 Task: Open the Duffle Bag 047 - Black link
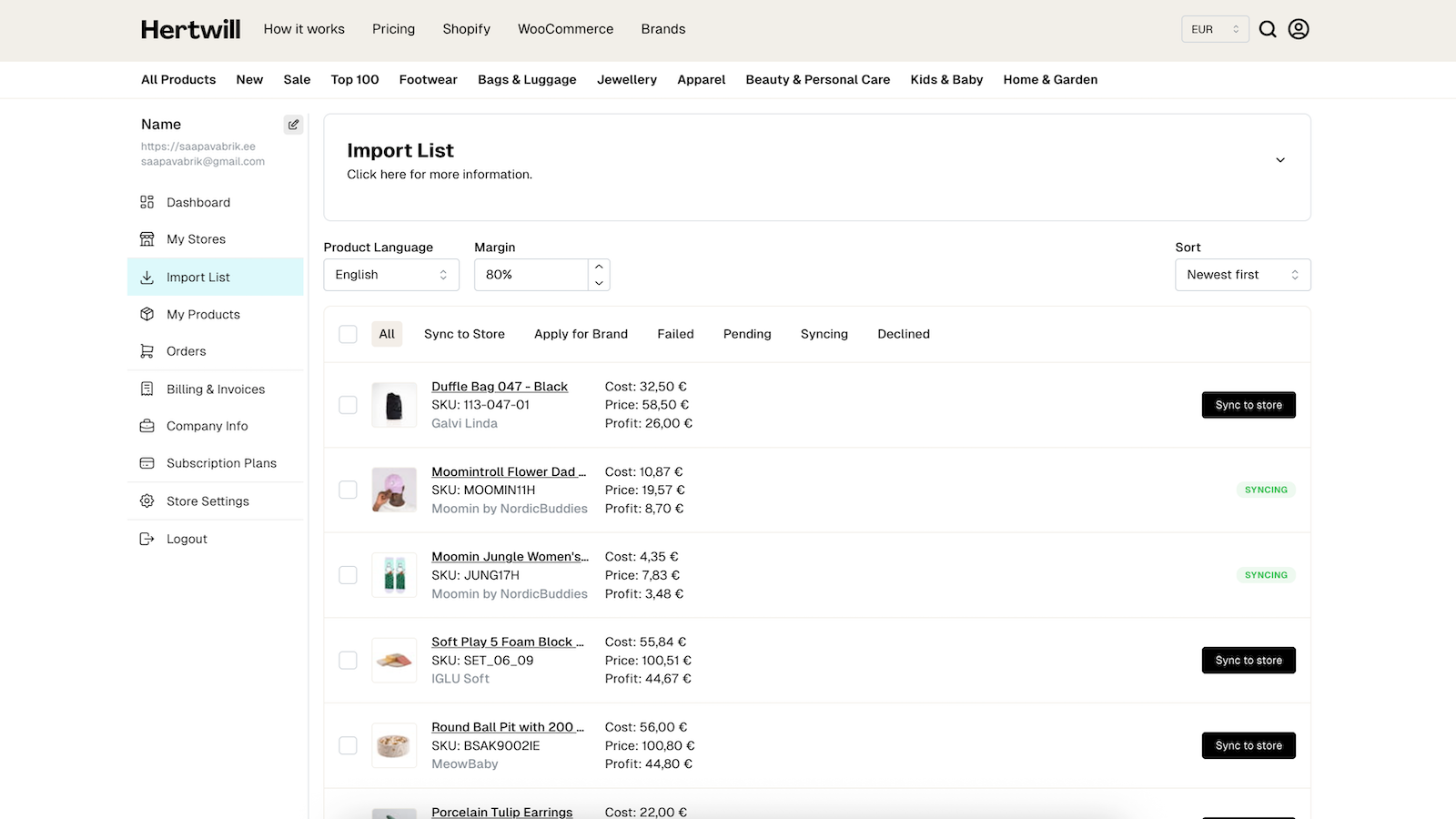click(x=500, y=387)
